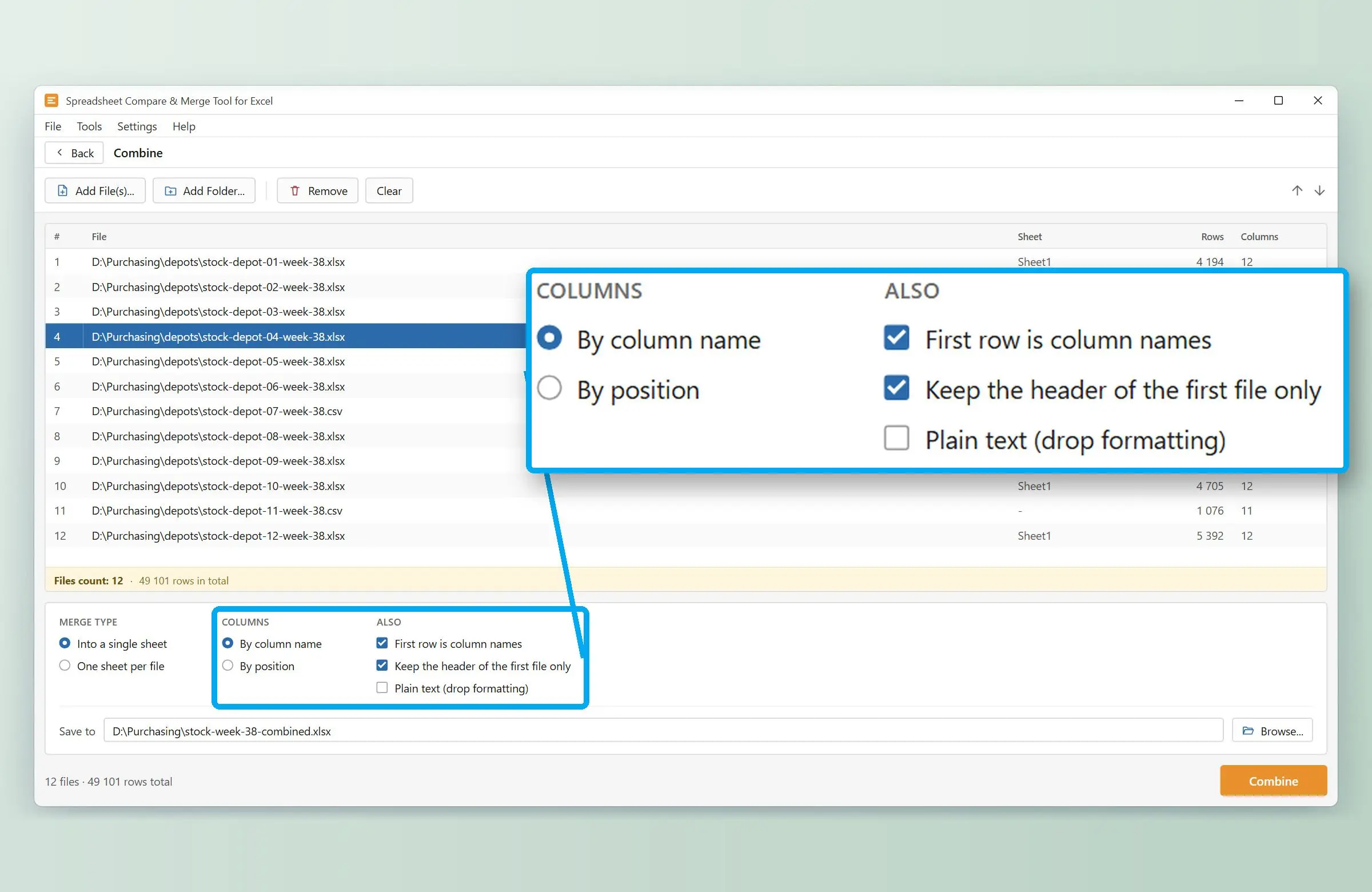
Task: Move selected file down with arrow icon
Action: click(x=1319, y=191)
